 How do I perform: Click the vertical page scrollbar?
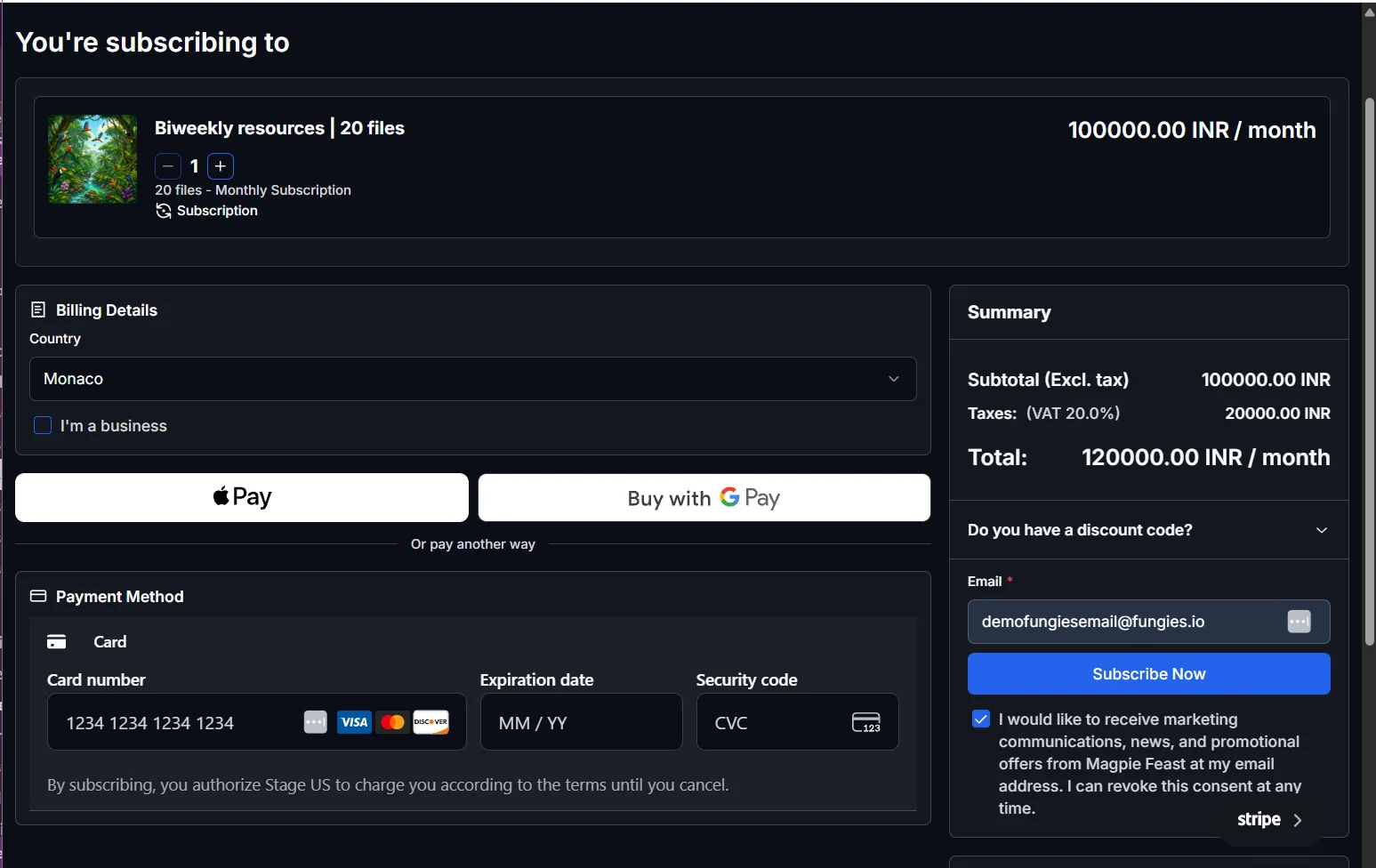(1370, 372)
